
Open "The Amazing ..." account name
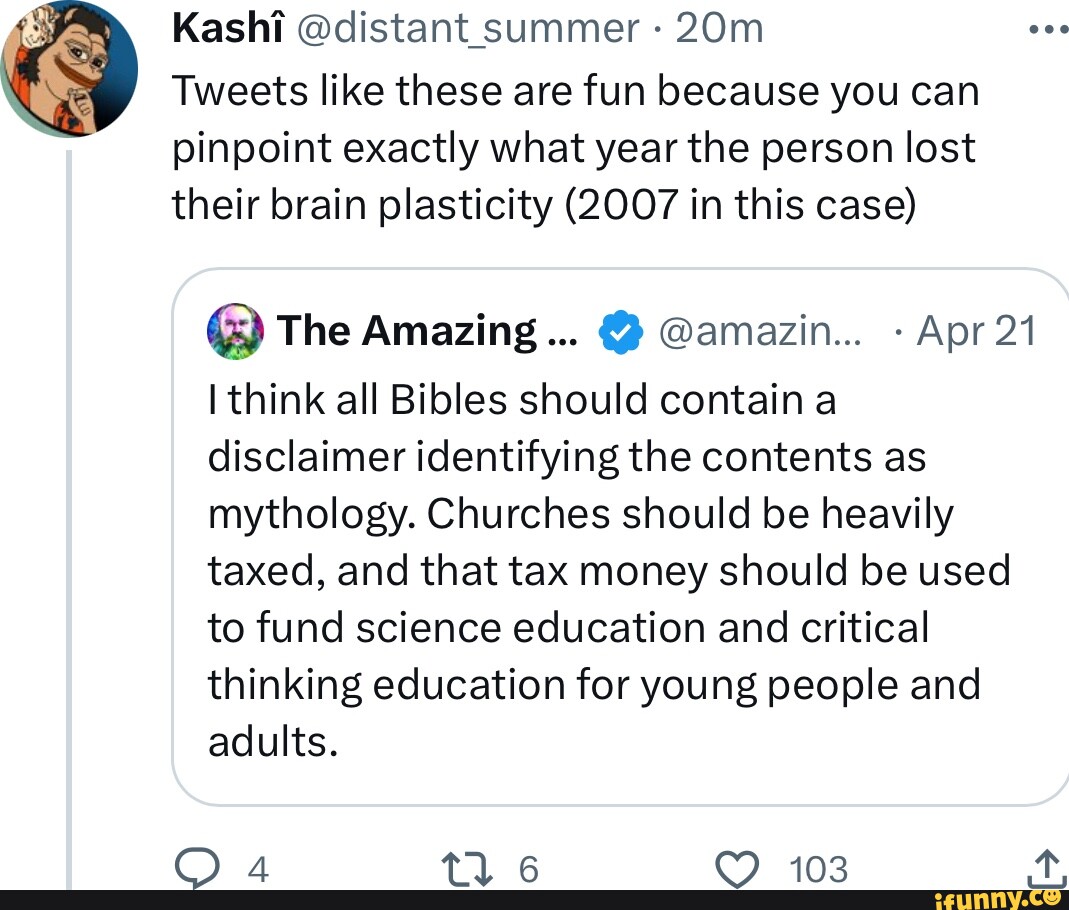point(423,331)
